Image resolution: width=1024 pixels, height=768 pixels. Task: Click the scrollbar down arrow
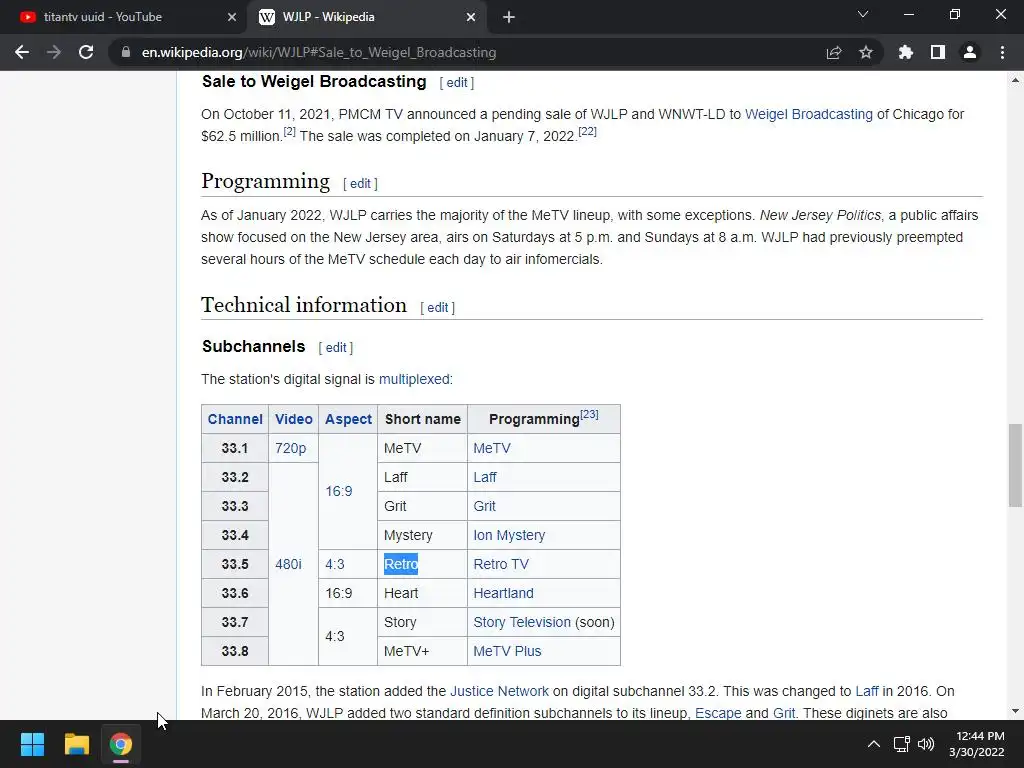click(1014, 711)
